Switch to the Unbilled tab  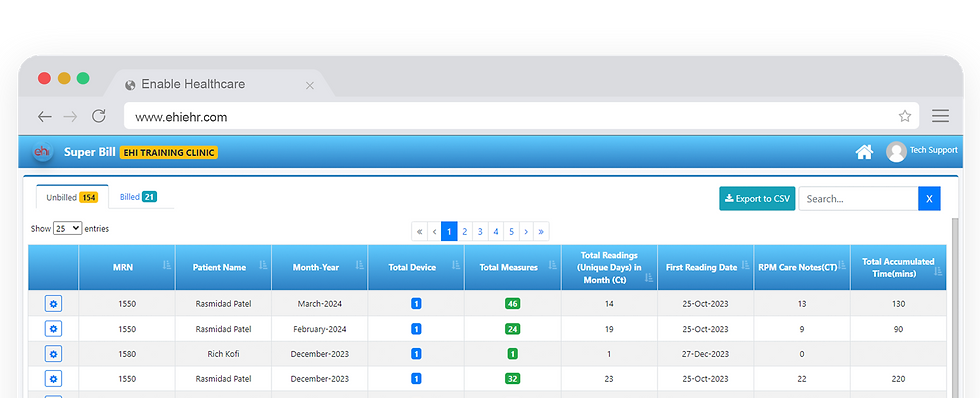pos(72,197)
